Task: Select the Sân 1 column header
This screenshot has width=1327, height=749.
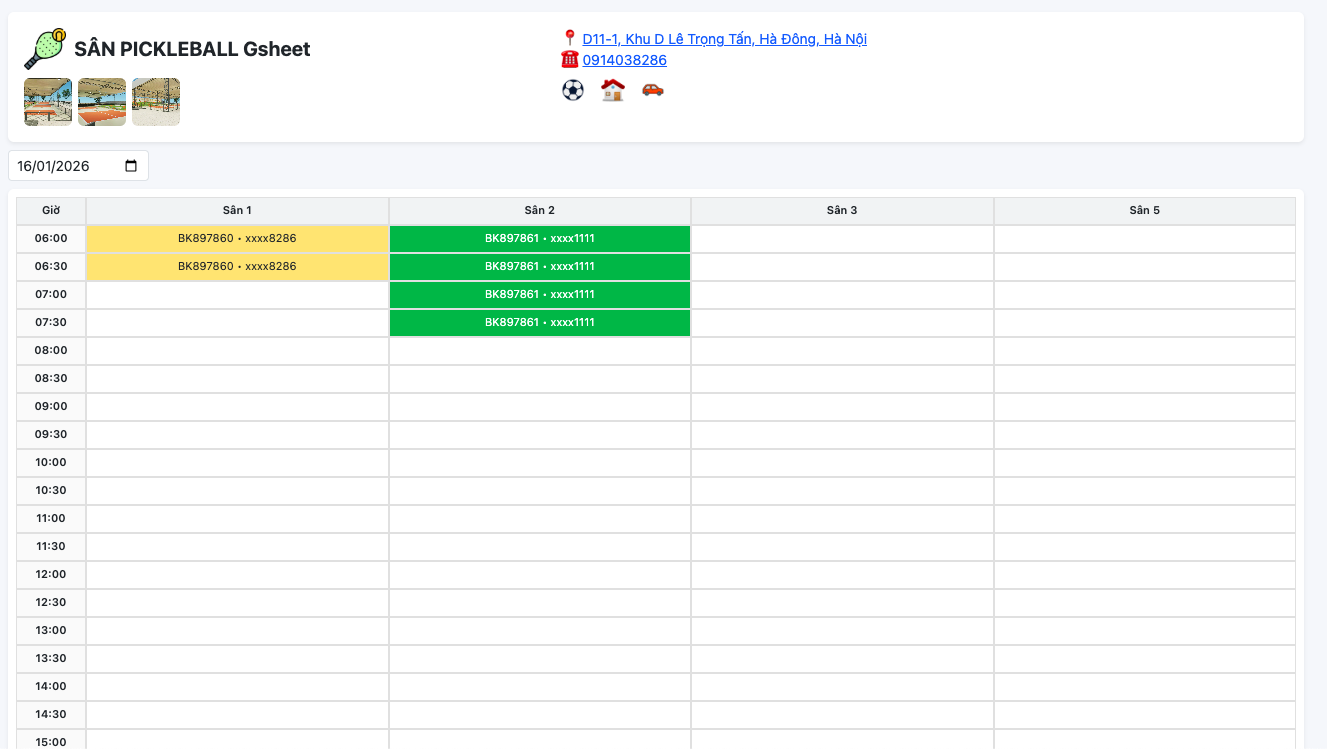Action: [237, 210]
